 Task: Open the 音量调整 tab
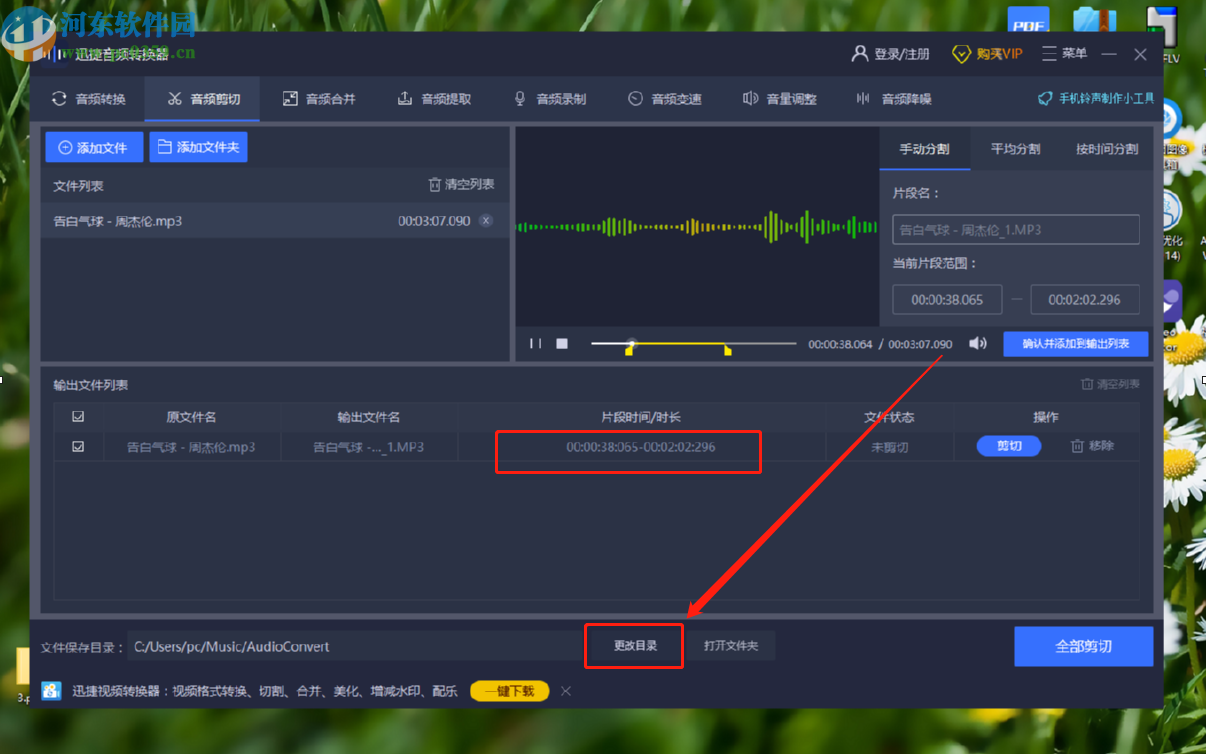779,99
